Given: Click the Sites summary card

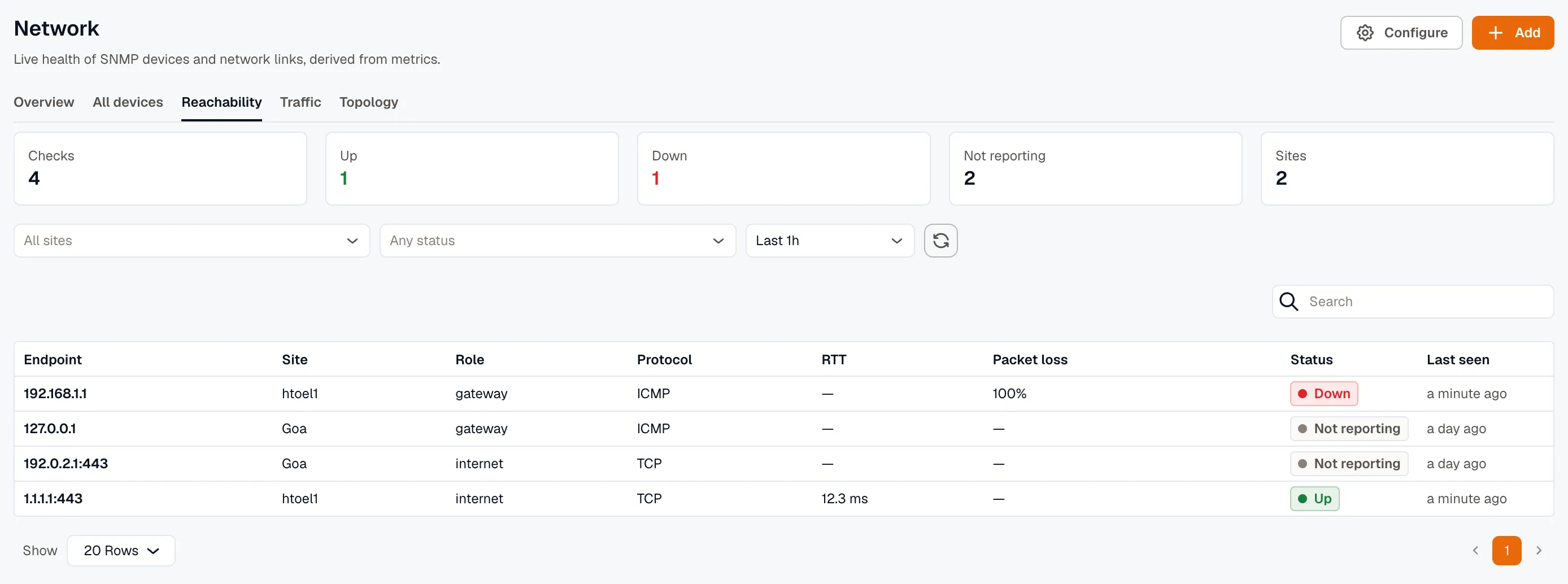Looking at the screenshot, I should point(1406,168).
